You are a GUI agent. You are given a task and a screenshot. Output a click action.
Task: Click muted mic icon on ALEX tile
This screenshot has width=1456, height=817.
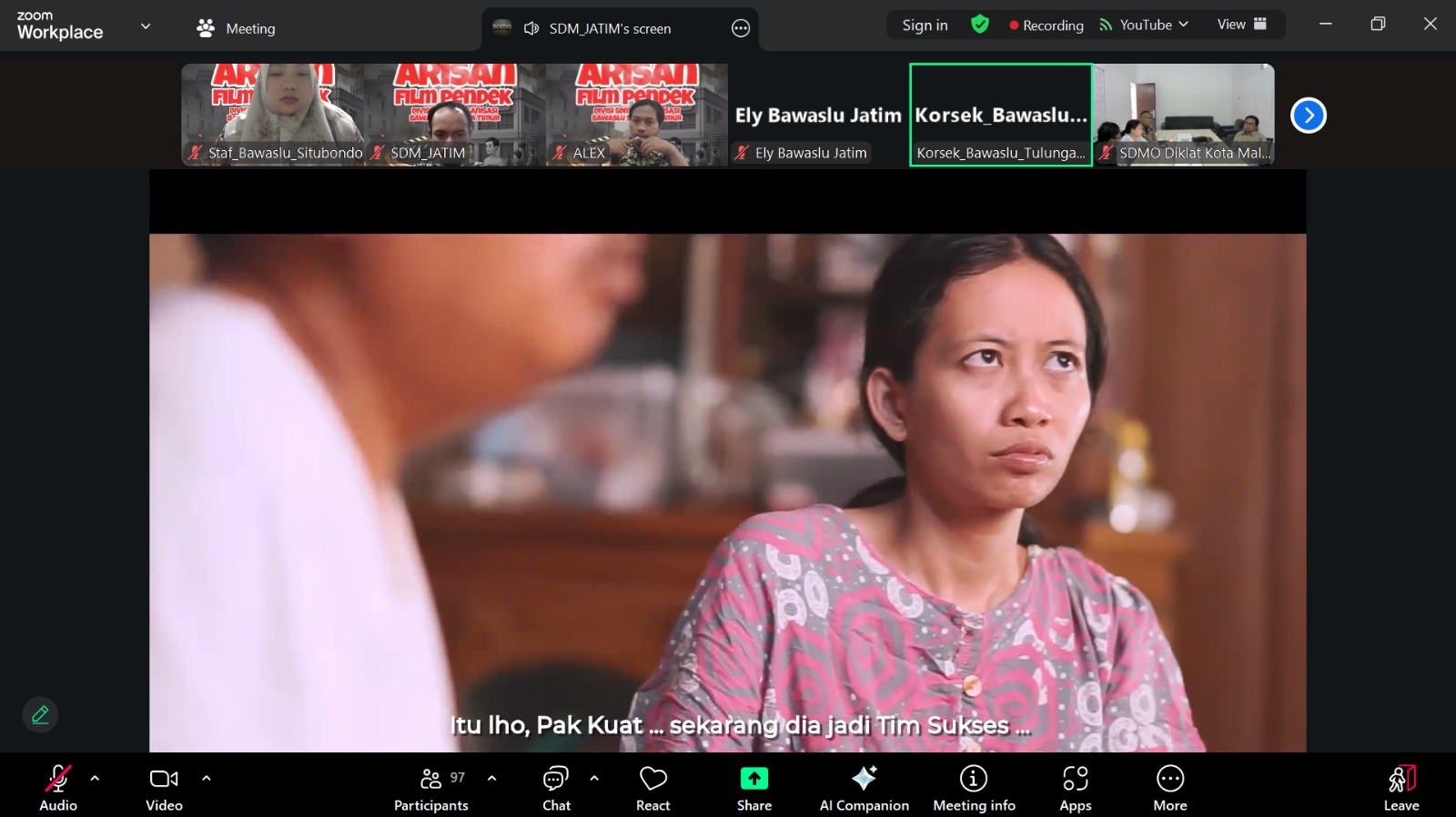pos(560,153)
